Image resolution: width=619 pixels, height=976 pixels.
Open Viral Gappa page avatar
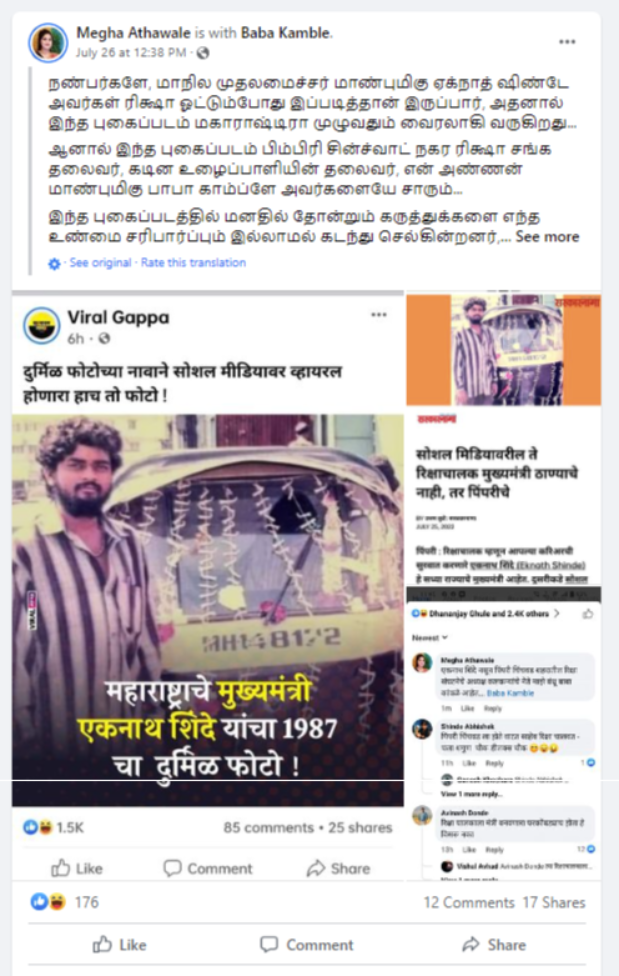42,326
